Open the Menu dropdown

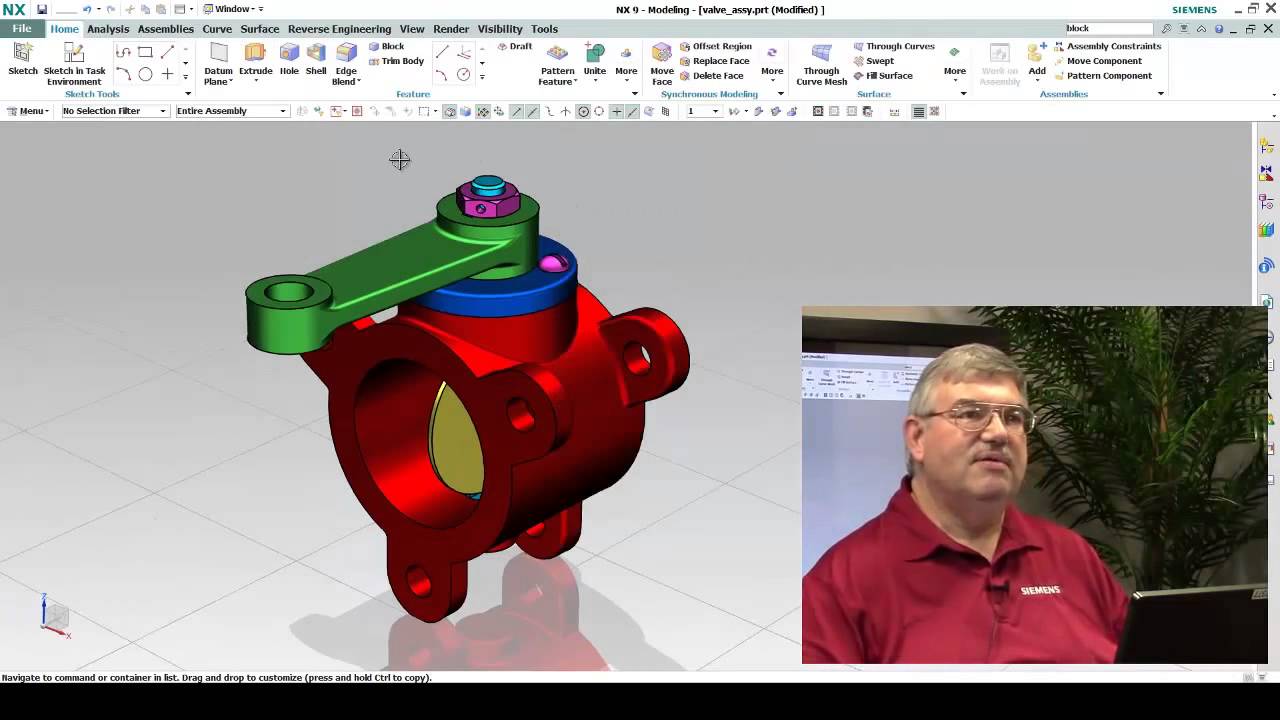coord(28,111)
